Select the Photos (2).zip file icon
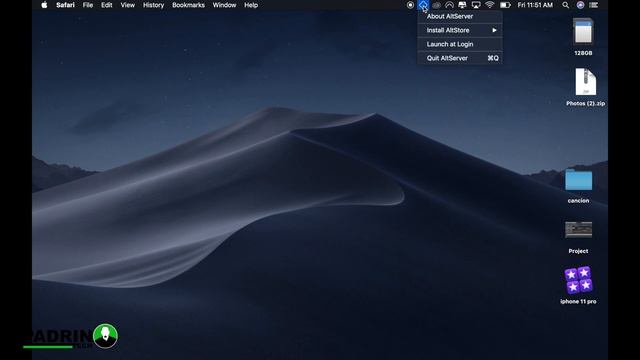This screenshot has height=360, width=640. click(x=585, y=82)
